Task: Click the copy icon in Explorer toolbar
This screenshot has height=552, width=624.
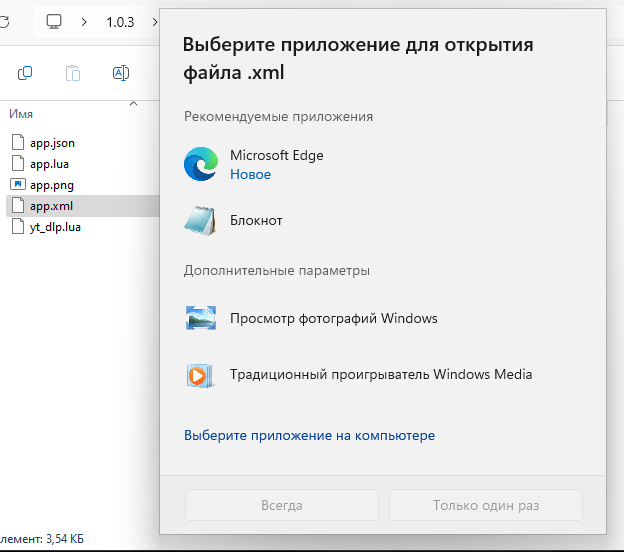Action: (x=25, y=73)
